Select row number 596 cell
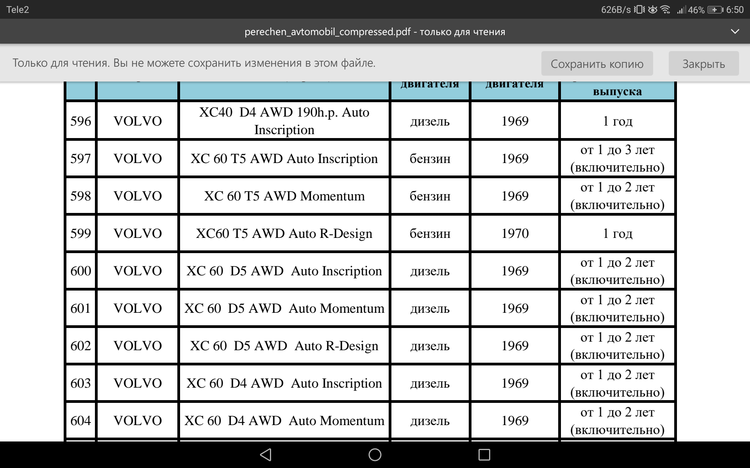 tap(80, 121)
